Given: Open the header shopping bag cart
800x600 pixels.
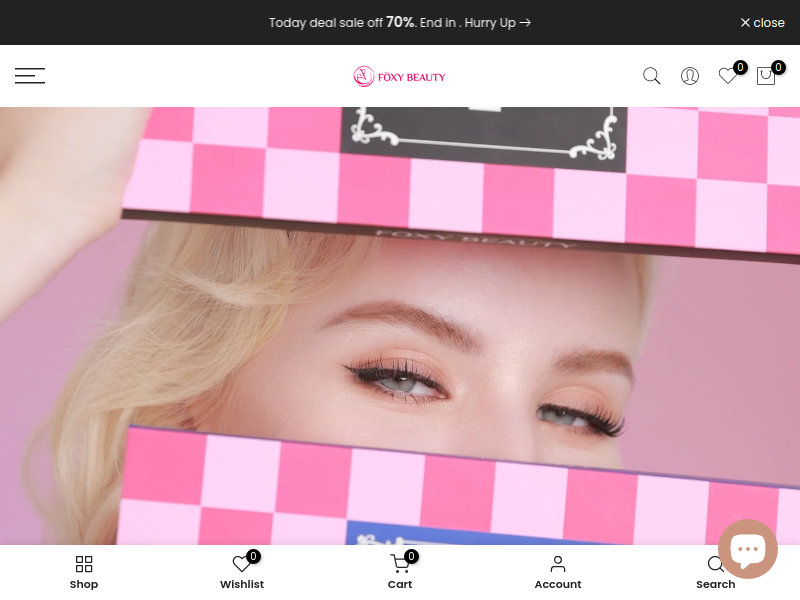Looking at the screenshot, I should coord(765,77).
